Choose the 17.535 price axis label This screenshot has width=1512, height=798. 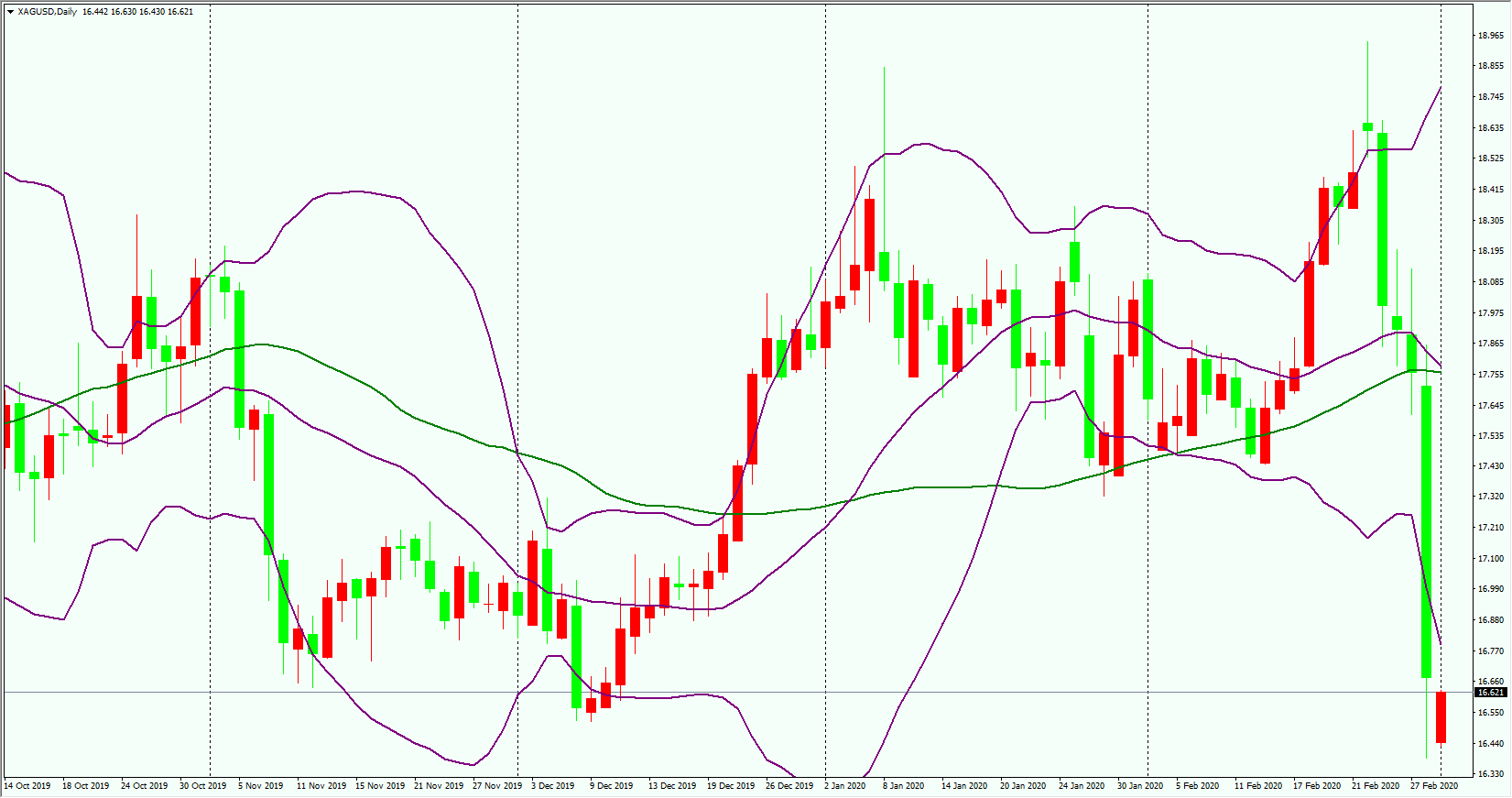pyautogui.click(x=1491, y=436)
